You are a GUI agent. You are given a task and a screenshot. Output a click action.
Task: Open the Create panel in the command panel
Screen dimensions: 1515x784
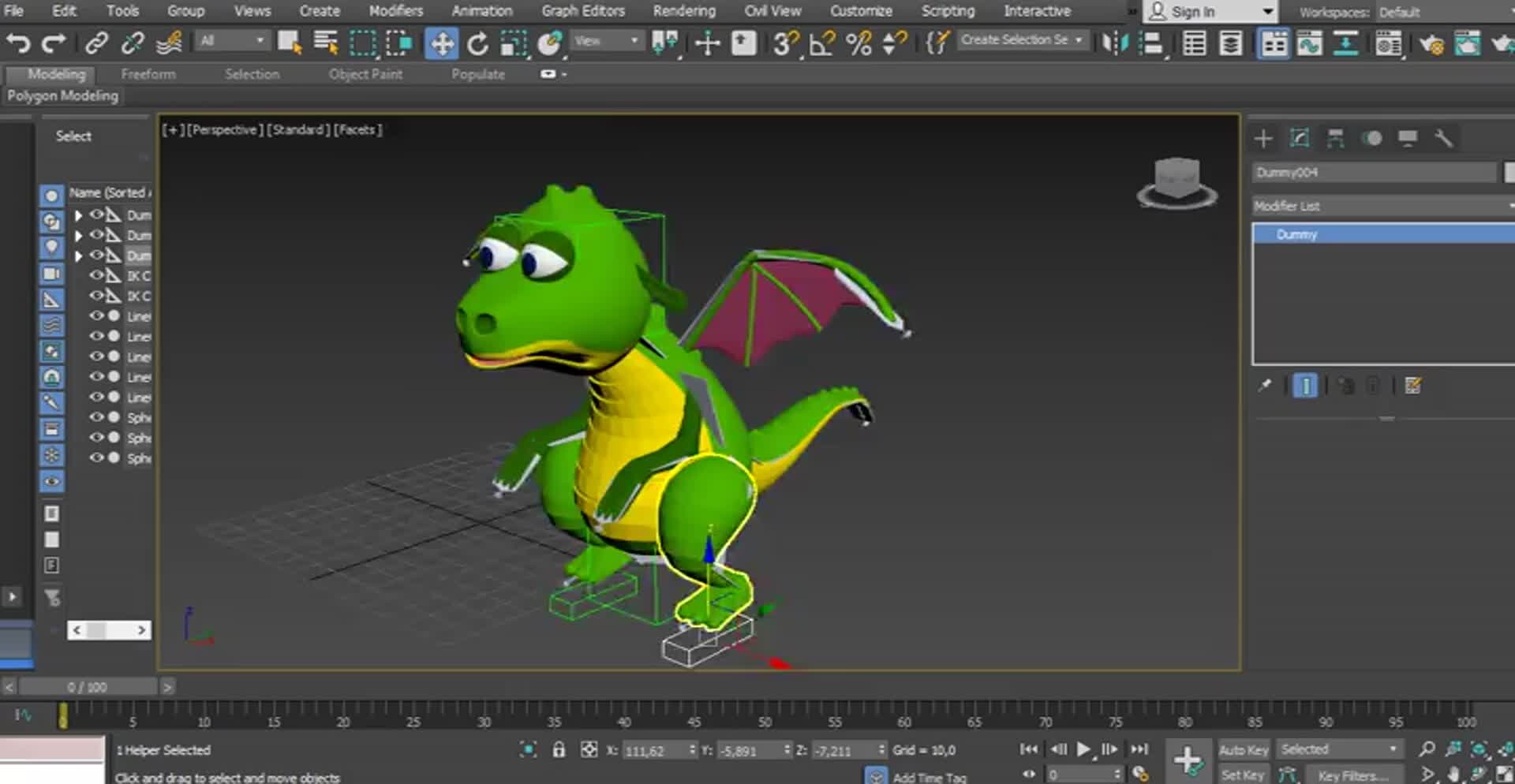click(1262, 138)
